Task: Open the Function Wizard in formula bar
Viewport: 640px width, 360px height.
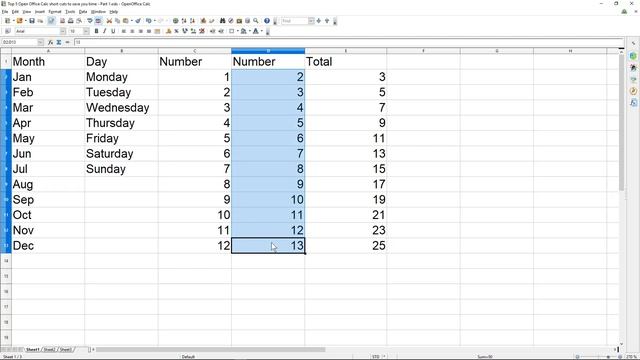Action: point(51,42)
